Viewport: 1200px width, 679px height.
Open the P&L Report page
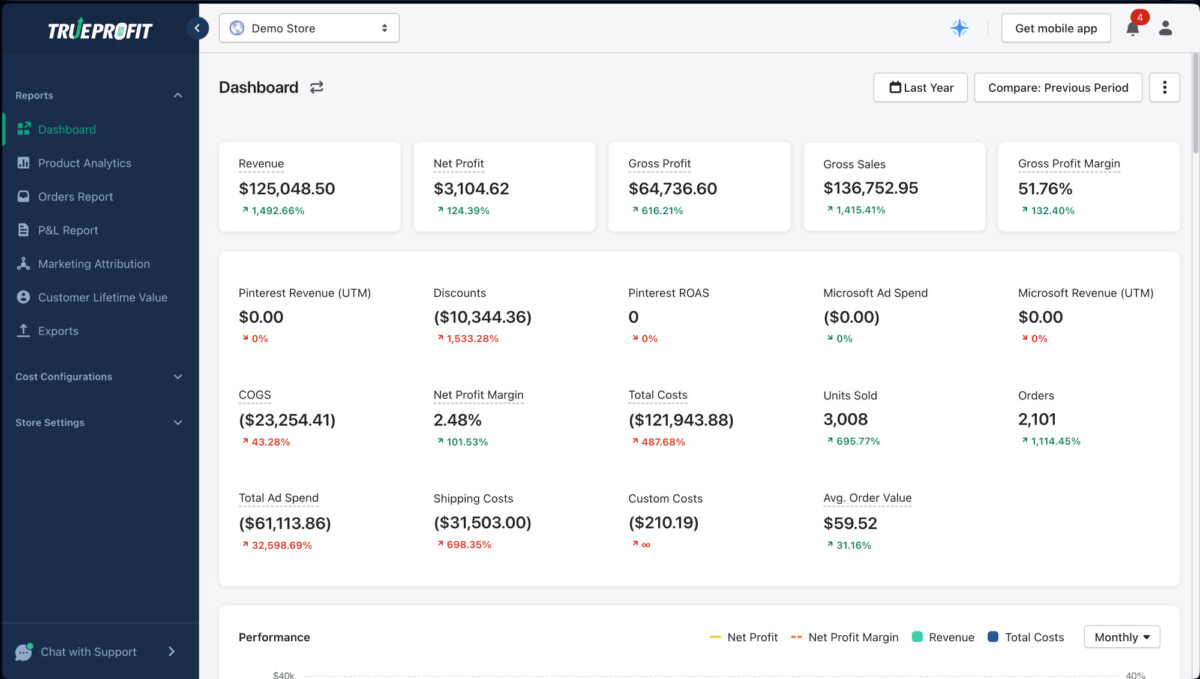tap(68, 230)
